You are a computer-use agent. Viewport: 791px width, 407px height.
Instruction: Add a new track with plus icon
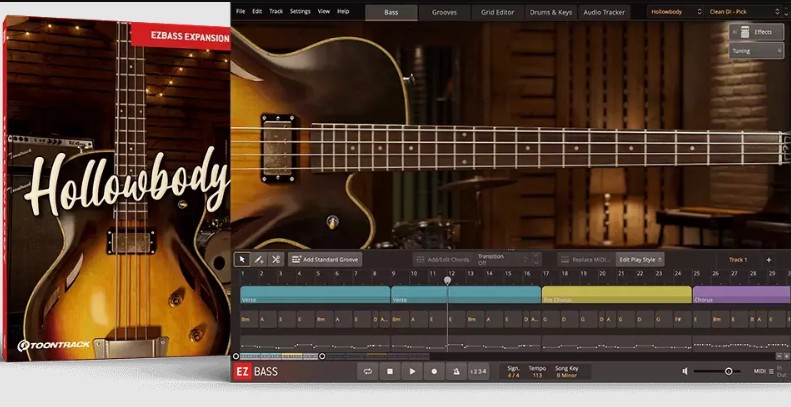[769, 260]
